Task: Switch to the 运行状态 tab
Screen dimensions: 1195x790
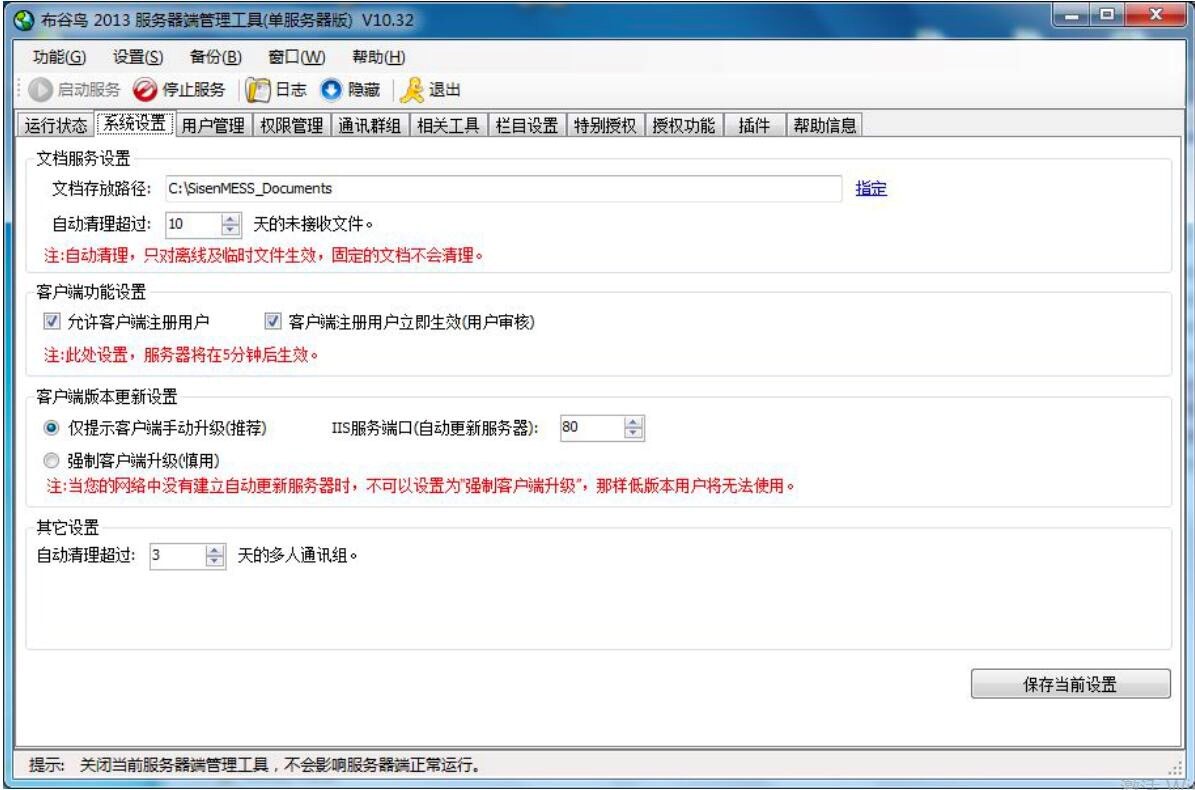Action: coord(56,126)
